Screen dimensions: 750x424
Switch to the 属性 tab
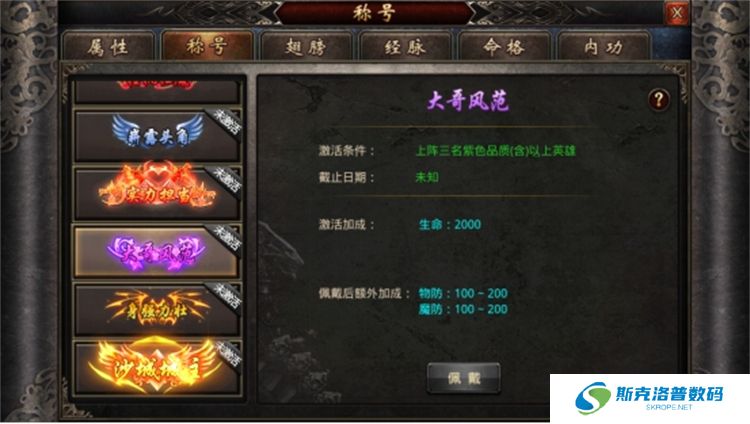[108, 47]
